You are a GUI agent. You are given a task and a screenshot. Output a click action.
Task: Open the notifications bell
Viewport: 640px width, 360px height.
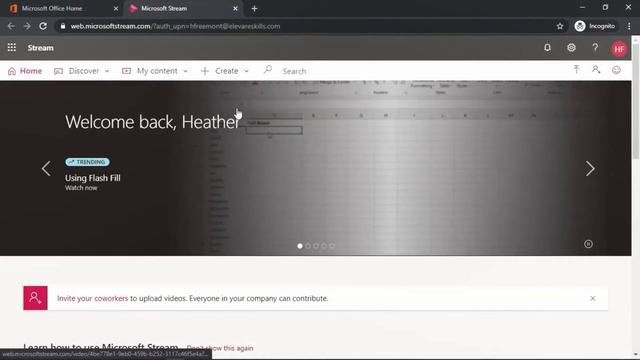tap(547, 48)
